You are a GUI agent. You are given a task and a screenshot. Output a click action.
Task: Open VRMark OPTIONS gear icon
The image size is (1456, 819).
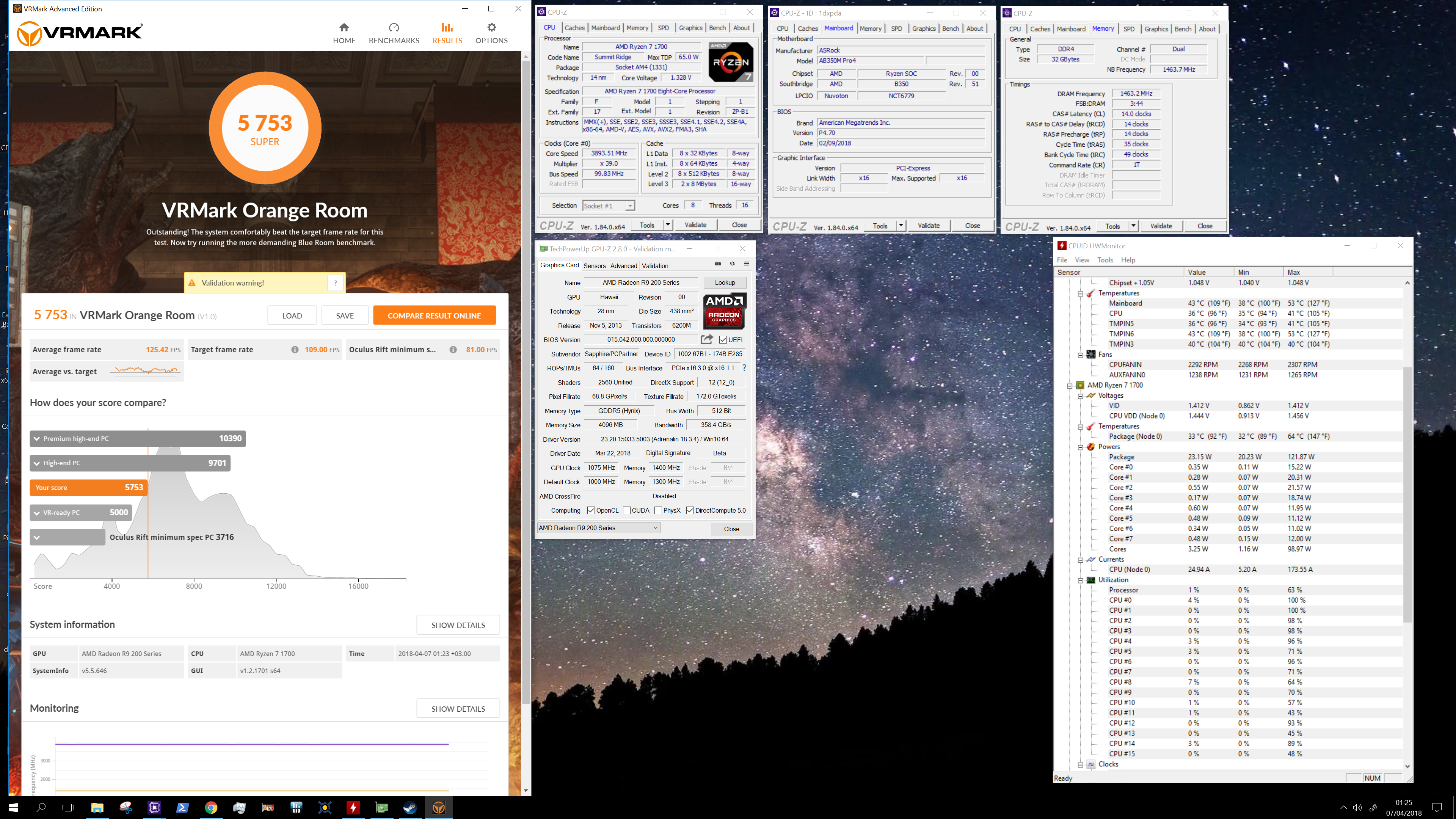(491, 27)
